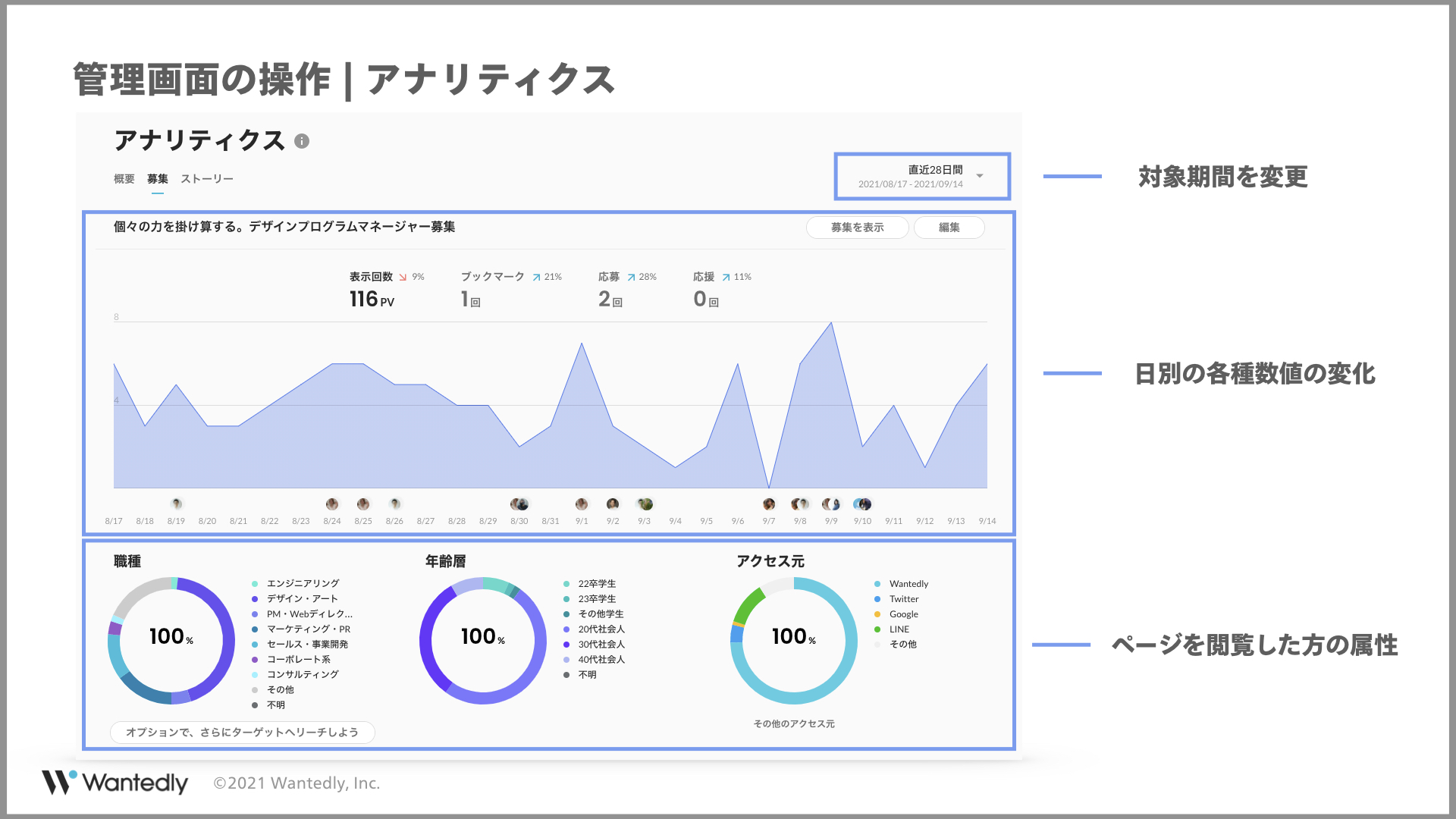Click the Wantedly logo in footer
The width and height of the screenshot is (1456, 819).
pos(115,783)
